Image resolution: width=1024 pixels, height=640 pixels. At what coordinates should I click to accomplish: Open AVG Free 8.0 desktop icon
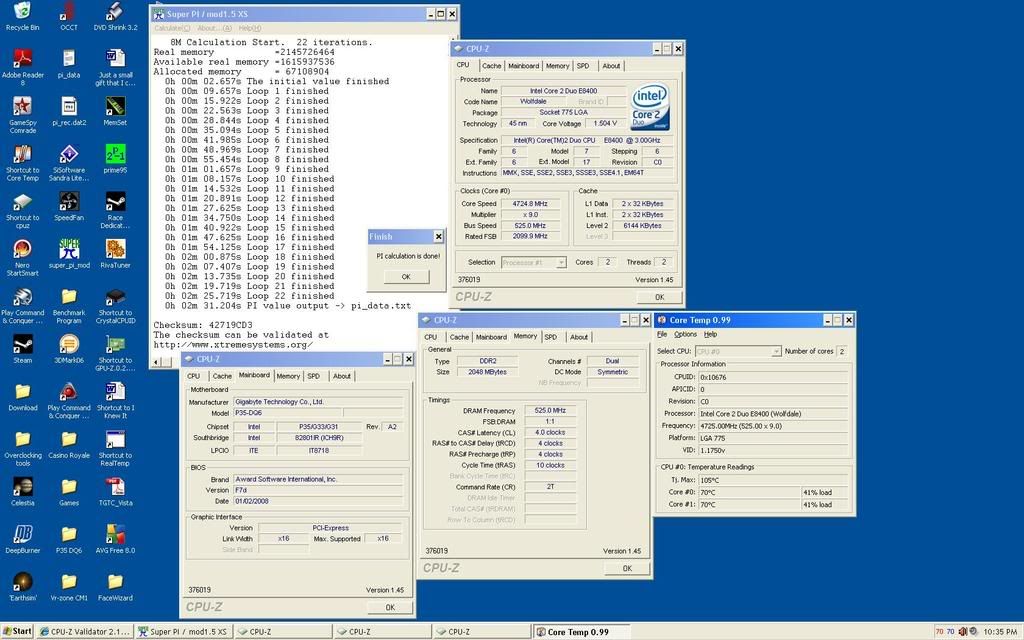tap(115, 536)
